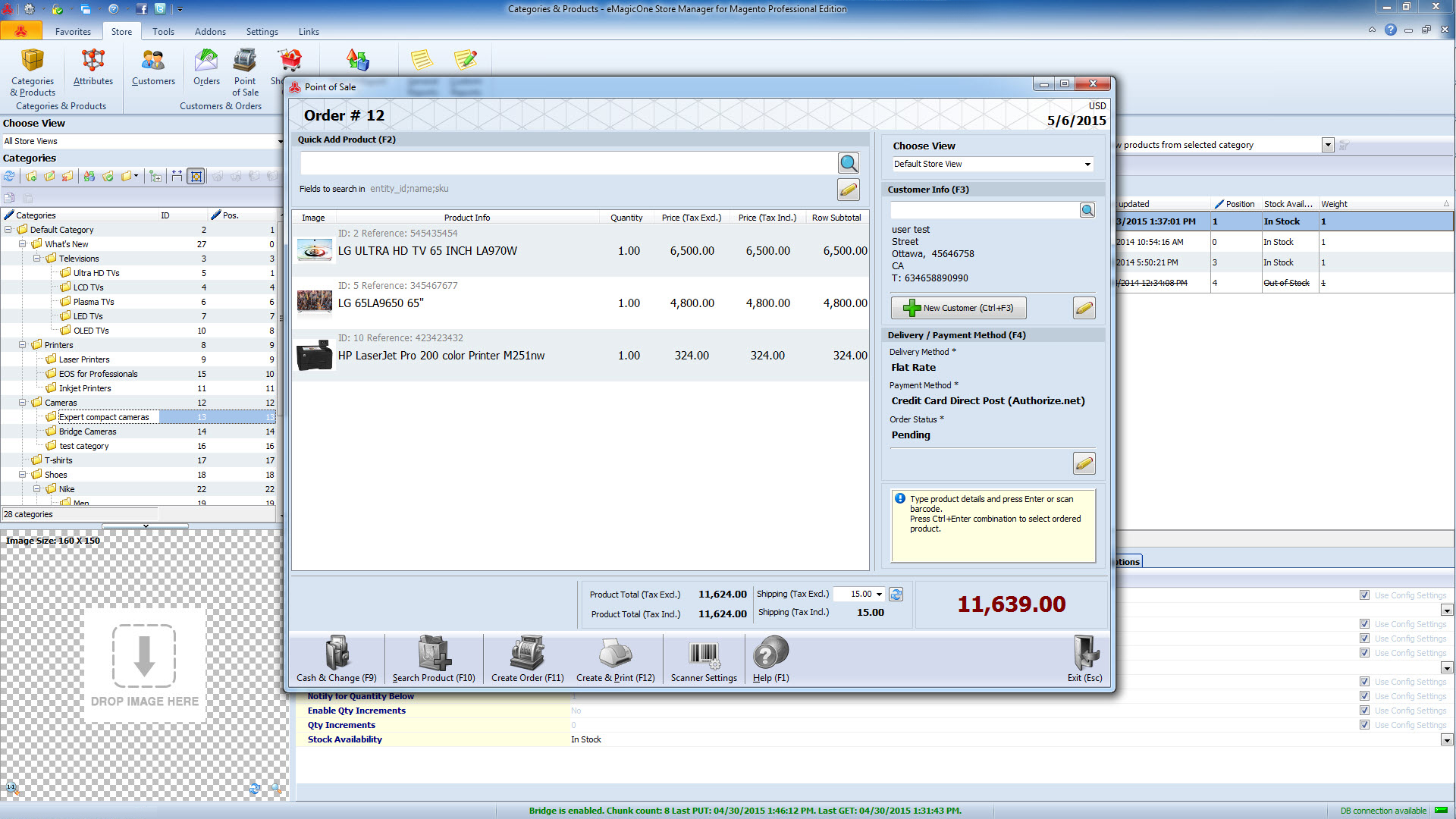Open Categories & Products ribbon icon
The height and width of the screenshot is (819, 1456).
click(33, 73)
